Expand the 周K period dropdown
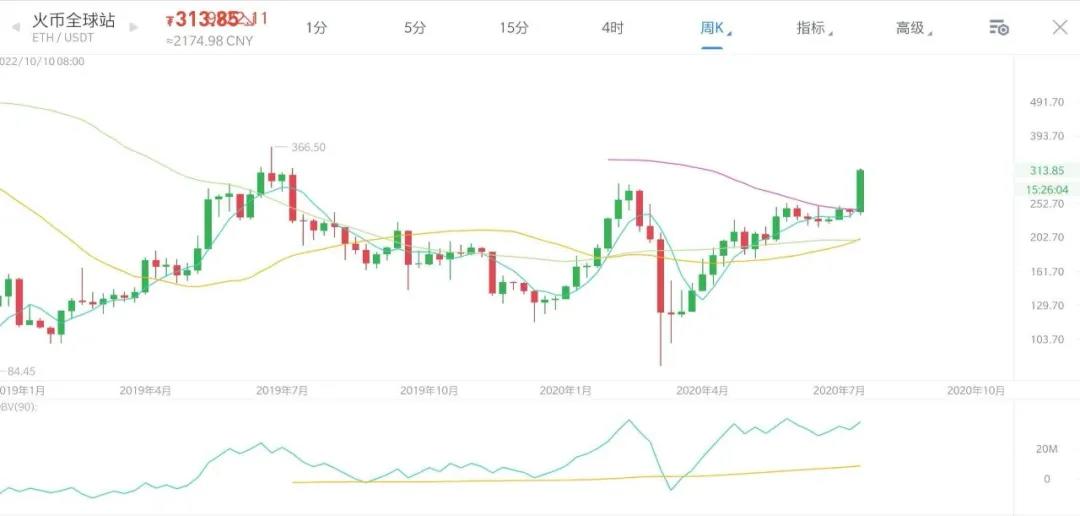Viewport: 1080px width, 516px height. click(x=714, y=28)
